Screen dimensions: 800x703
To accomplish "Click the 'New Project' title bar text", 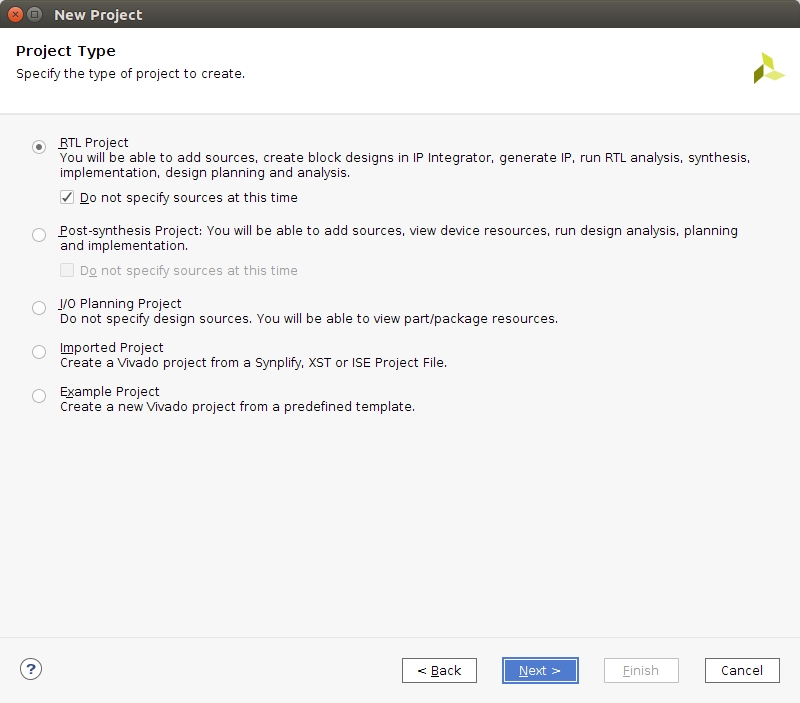I will pos(98,15).
